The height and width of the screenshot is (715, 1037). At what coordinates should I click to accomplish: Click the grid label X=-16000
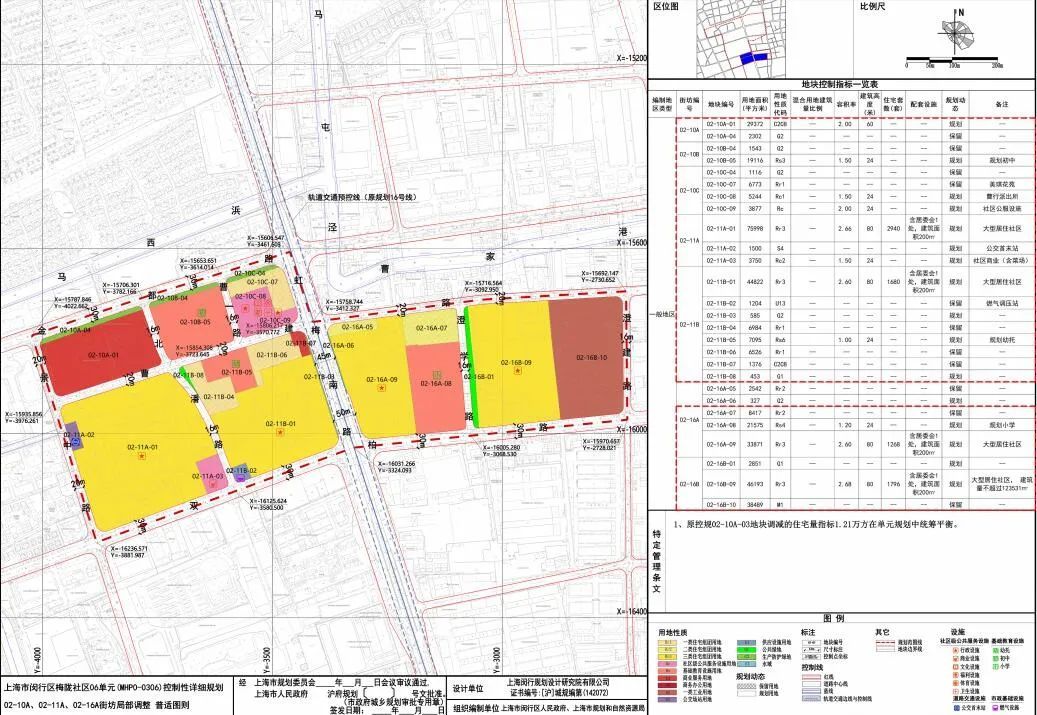pos(632,429)
